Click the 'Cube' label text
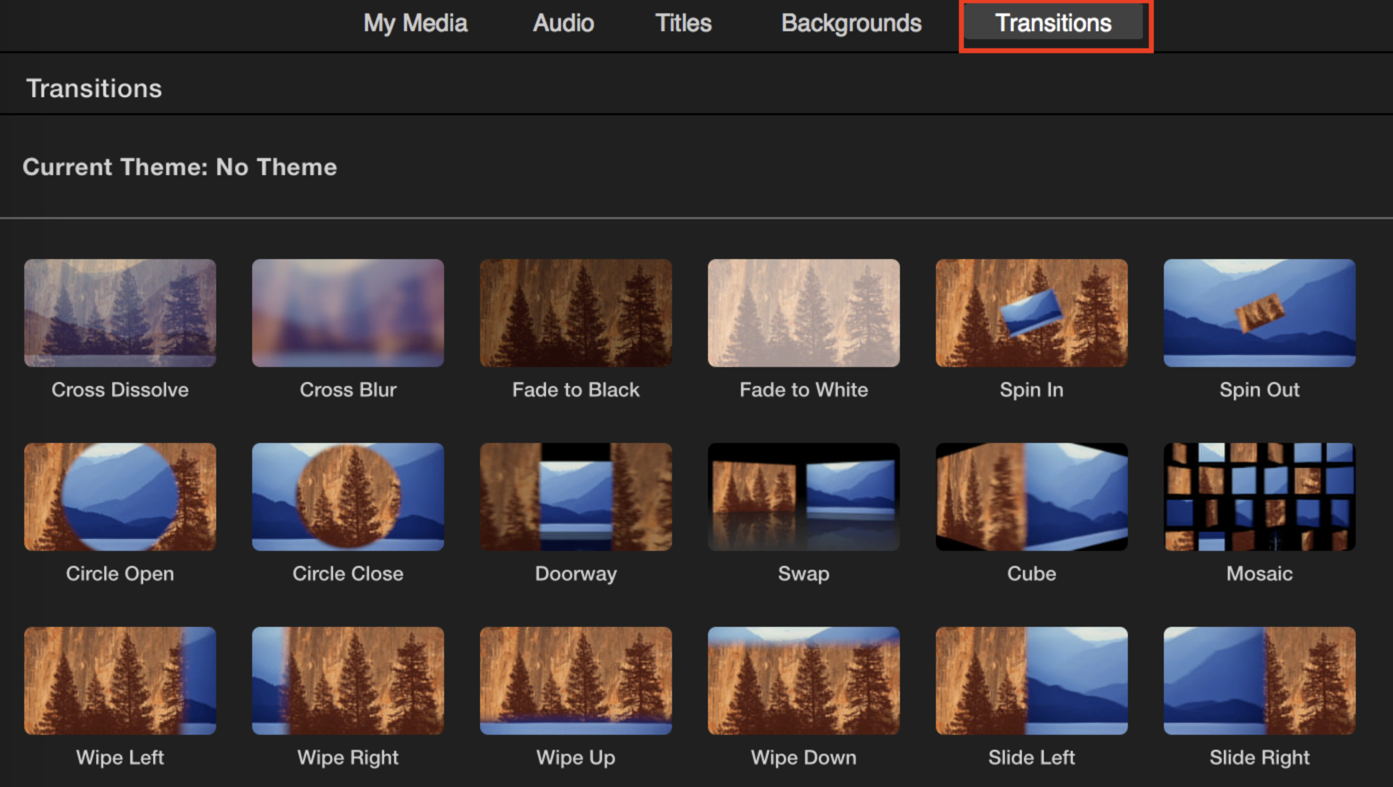1393x787 pixels. click(1032, 574)
